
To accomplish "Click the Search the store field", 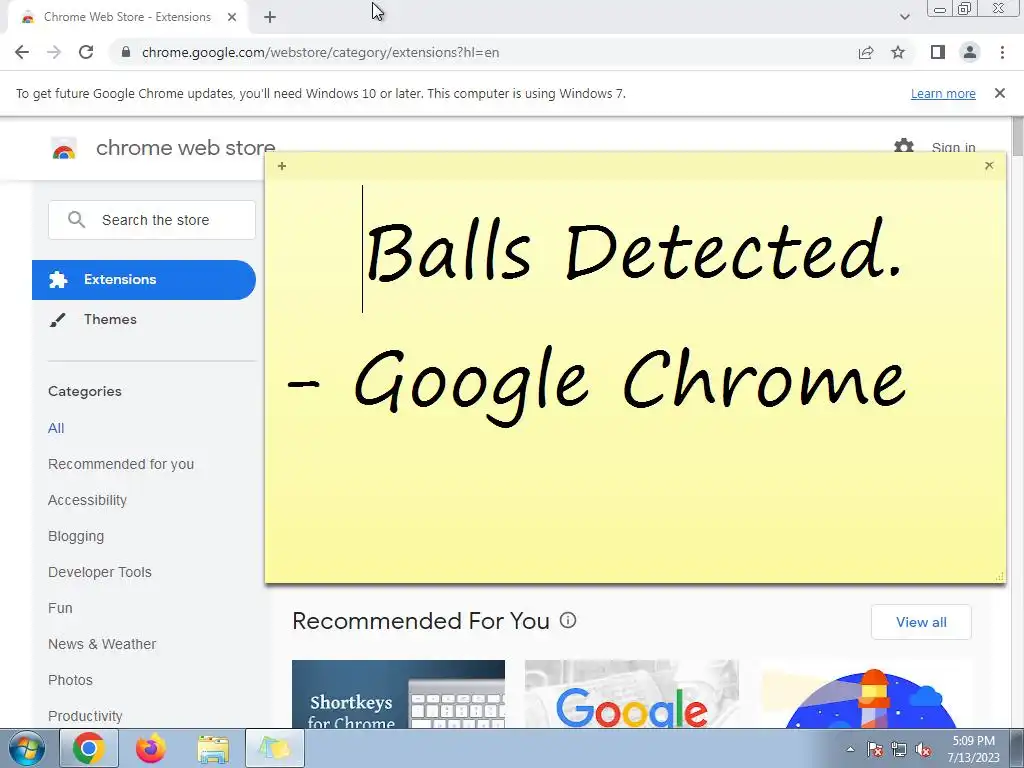I will click(152, 220).
